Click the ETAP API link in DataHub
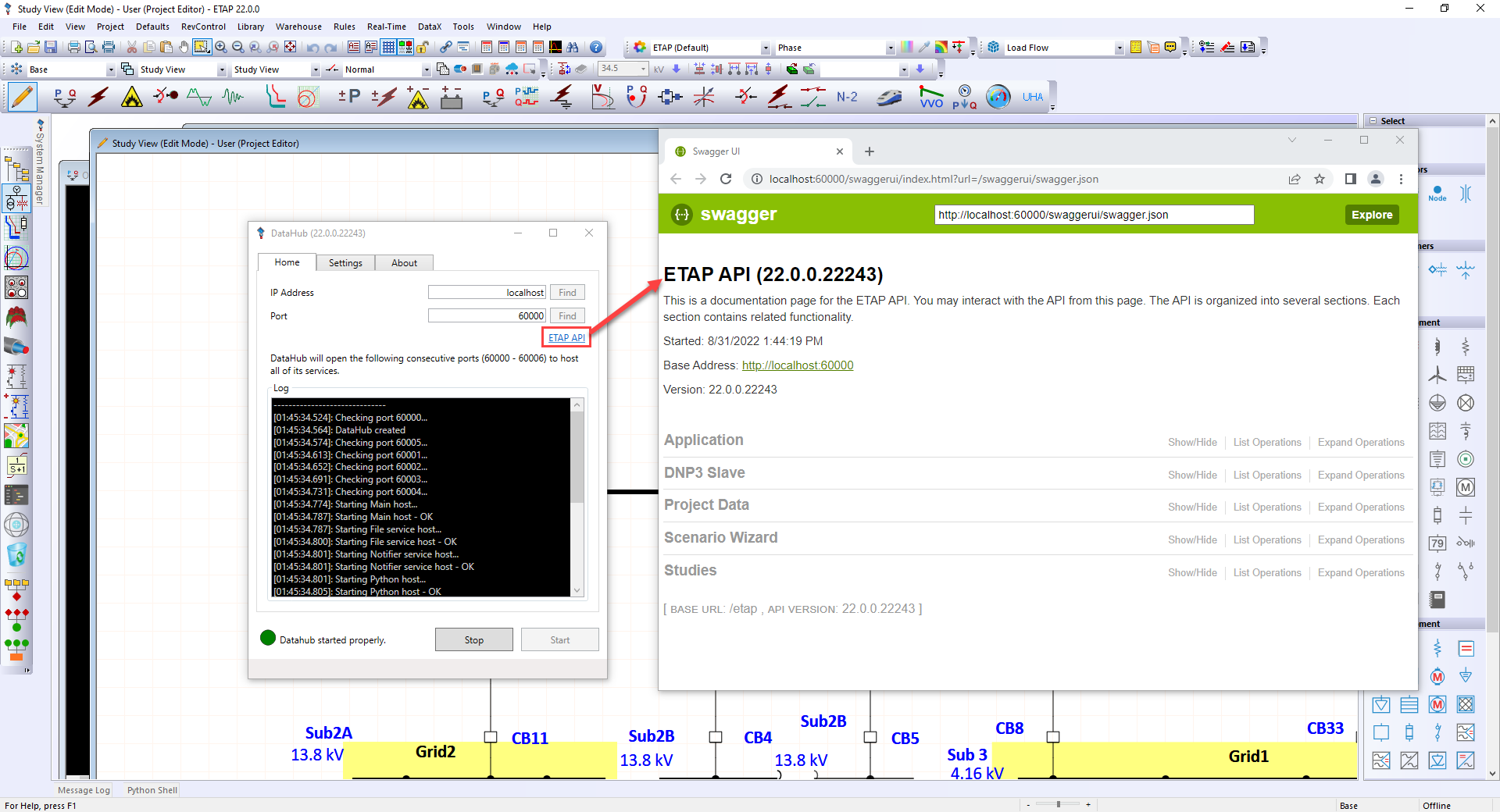The image size is (1500, 812). [566, 337]
